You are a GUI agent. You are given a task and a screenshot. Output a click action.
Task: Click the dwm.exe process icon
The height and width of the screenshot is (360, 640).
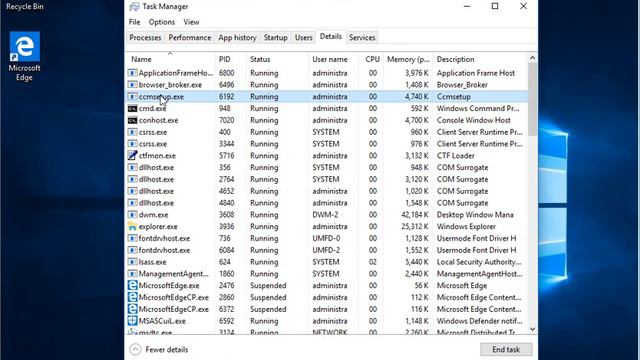point(132,215)
